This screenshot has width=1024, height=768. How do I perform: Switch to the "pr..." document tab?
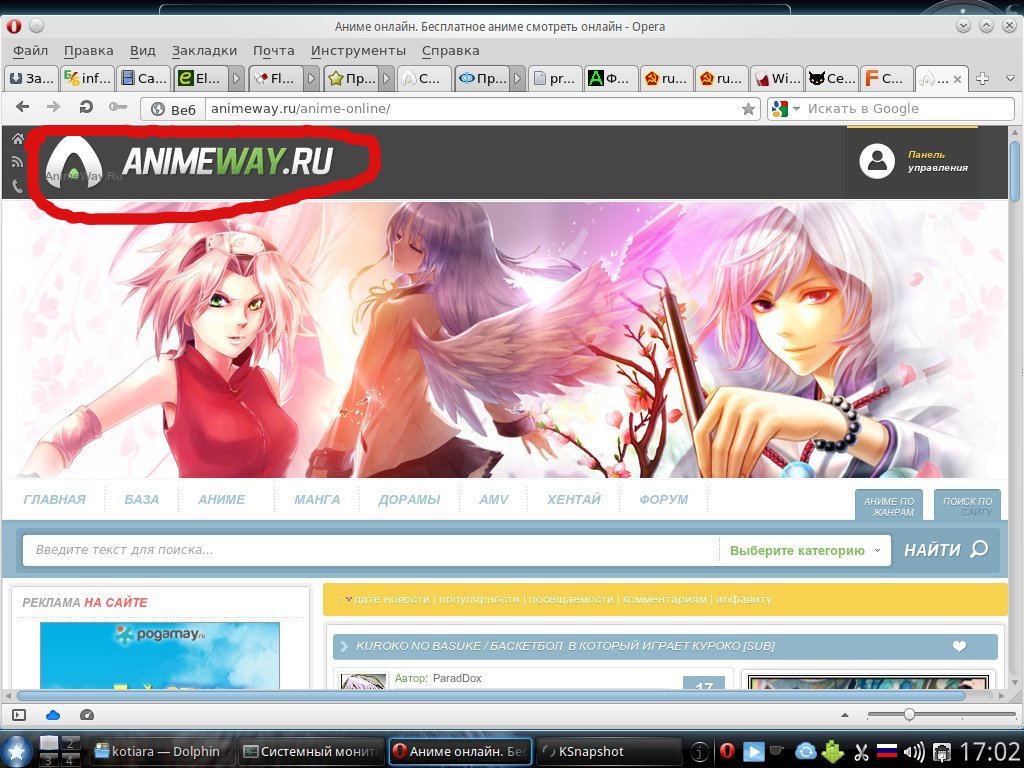click(554, 78)
